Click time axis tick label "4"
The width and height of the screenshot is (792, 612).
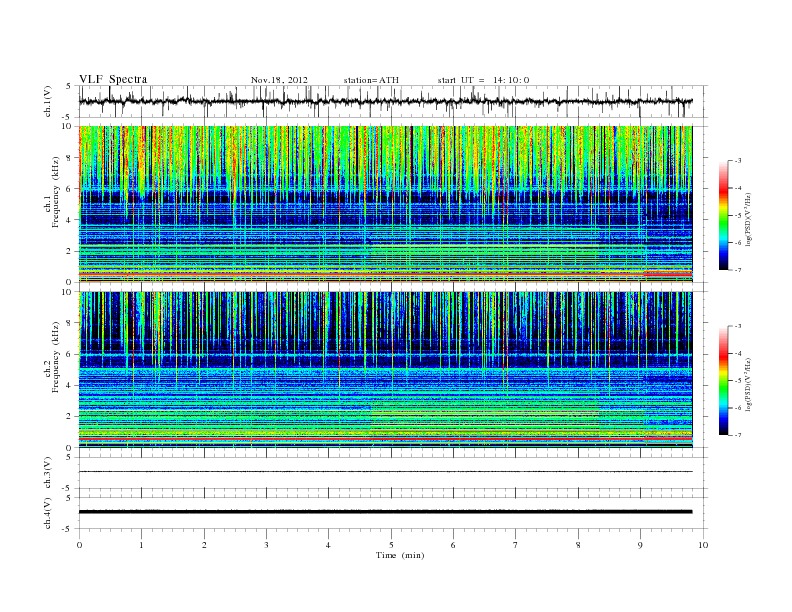point(328,545)
